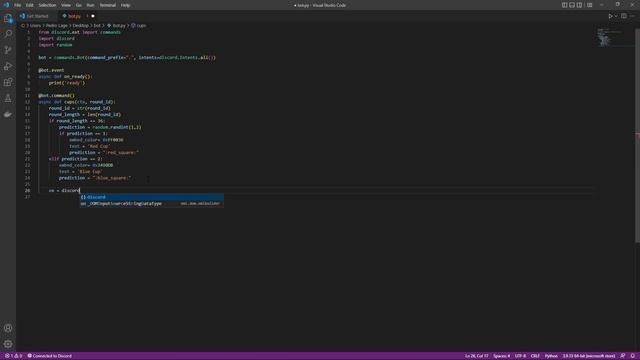Toggle the secondary side bar layout button
Image resolution: width=640 pixels, height=360 pixels.
tap(579, 5)
